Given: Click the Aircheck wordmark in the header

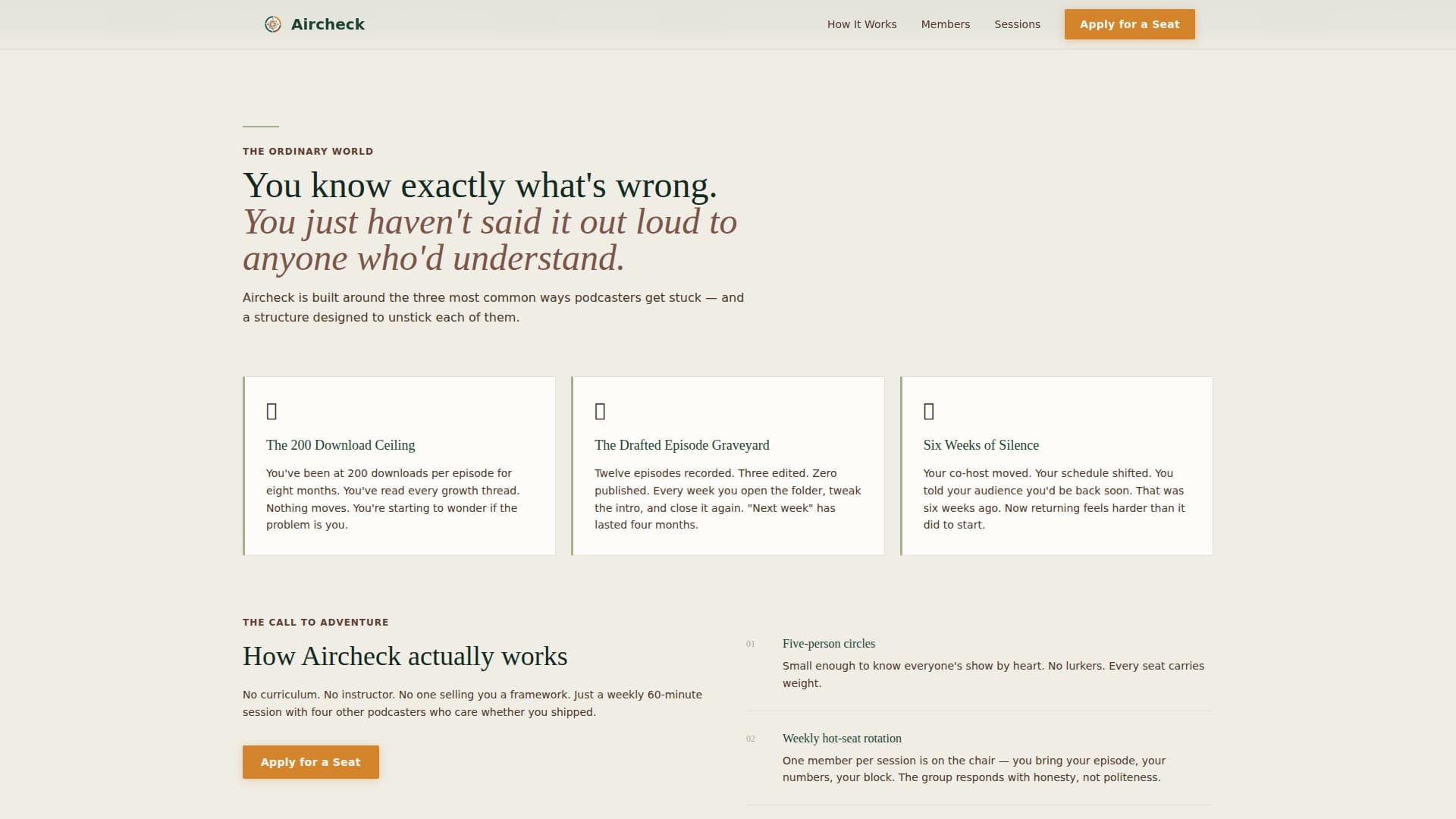Looking at the screenshot, I should pyautogui.click(x=327, y=24).
